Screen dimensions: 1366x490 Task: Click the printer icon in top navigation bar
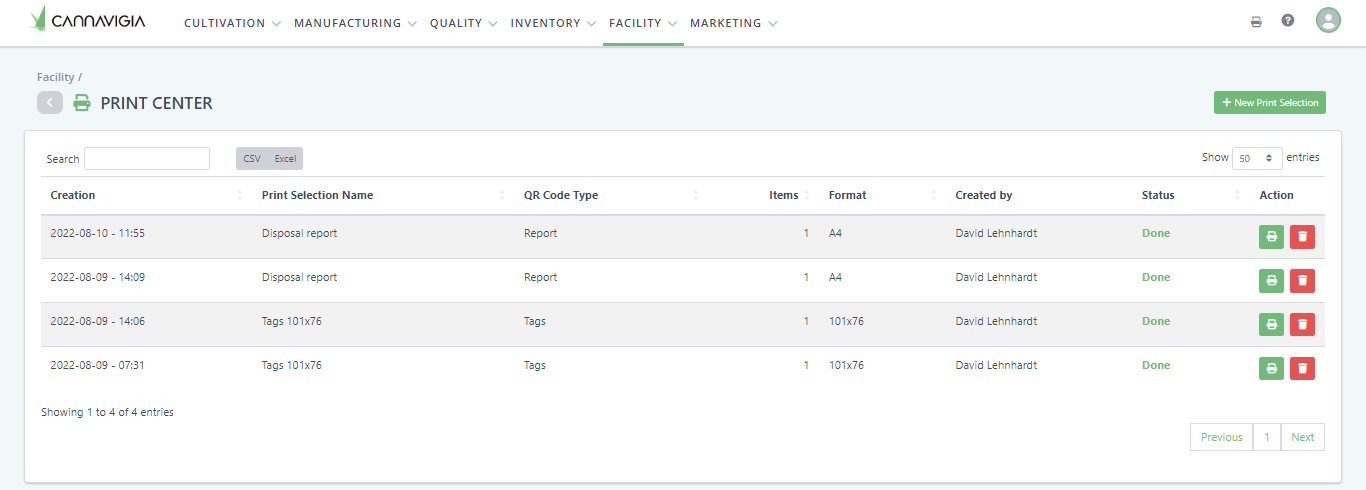(1256, 21)
